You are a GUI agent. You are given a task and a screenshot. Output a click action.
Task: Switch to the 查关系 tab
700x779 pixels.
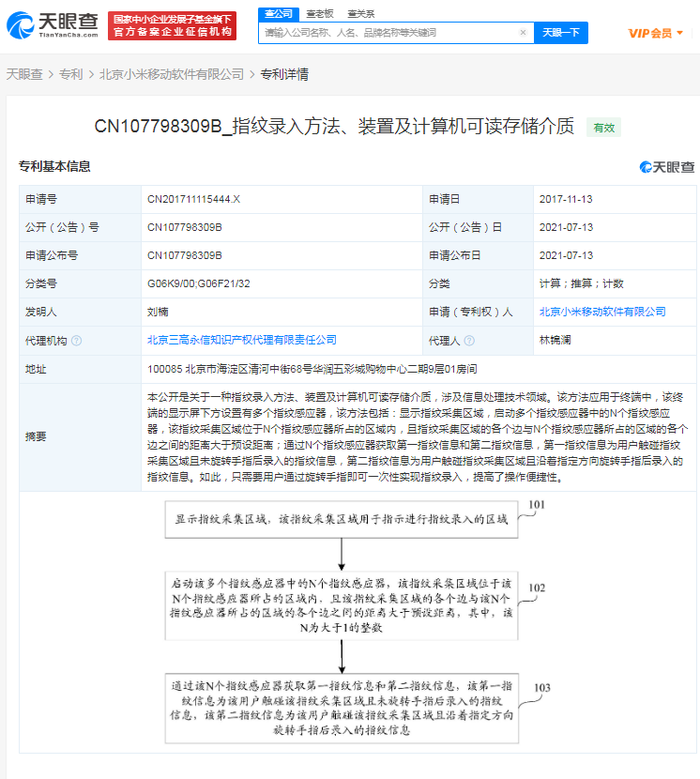pos(361,14)
